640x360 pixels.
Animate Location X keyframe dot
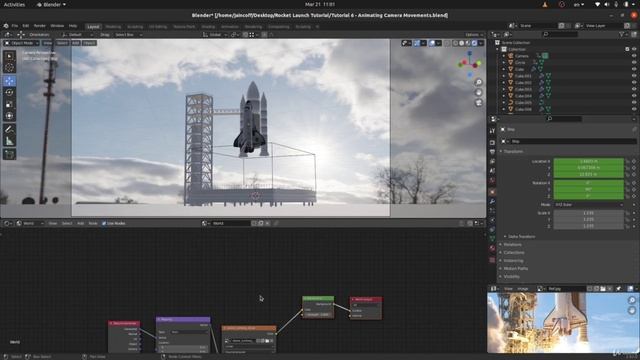634,162
